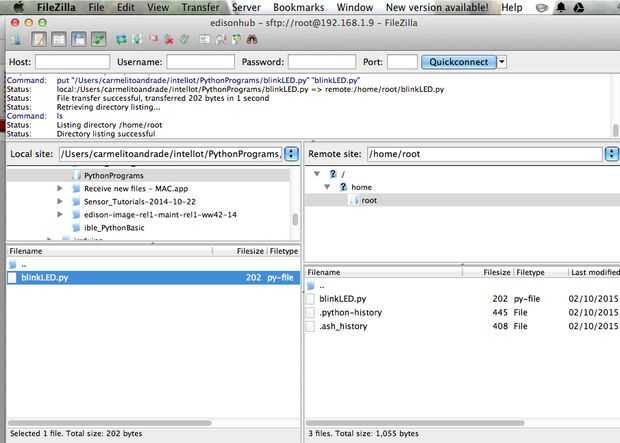The height and width of the screenshot is (443, 620).
Task: Toggle the message log display
Action: (39, 40)
